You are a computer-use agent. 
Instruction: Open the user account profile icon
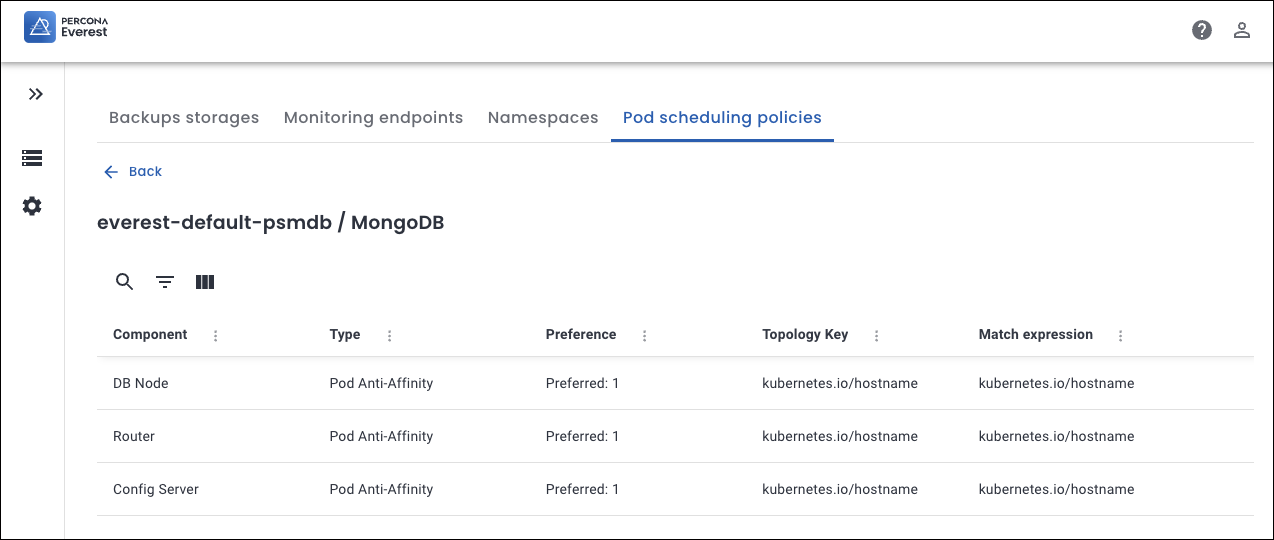(1242, 30)
